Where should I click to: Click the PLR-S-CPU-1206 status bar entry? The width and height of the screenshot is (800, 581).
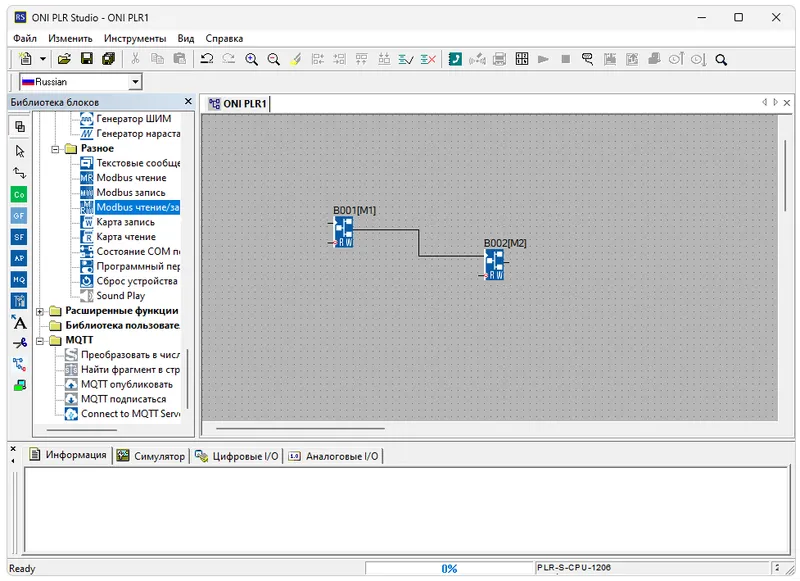pos(652,568)
